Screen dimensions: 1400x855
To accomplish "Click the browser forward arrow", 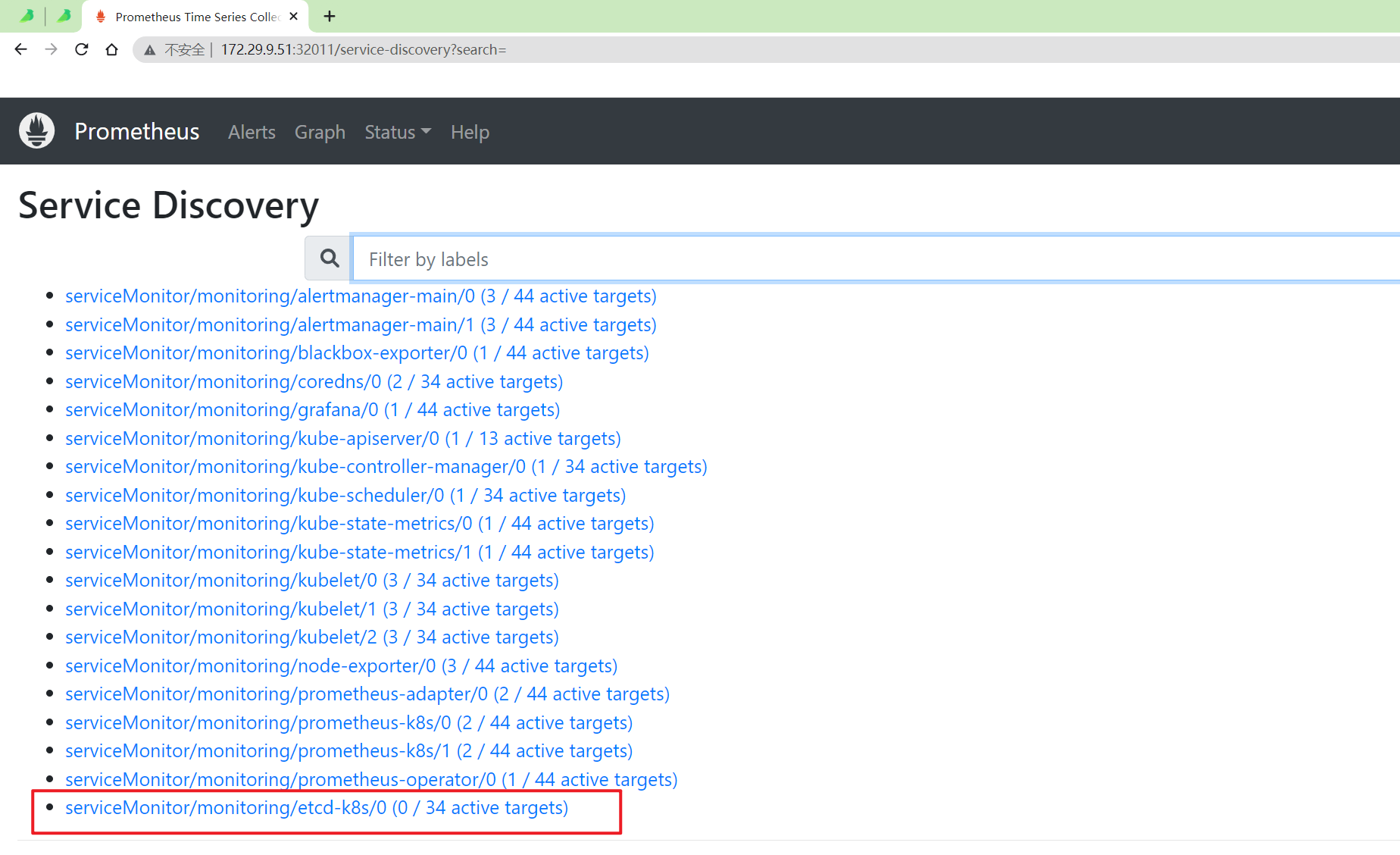I will coord(51,49).
